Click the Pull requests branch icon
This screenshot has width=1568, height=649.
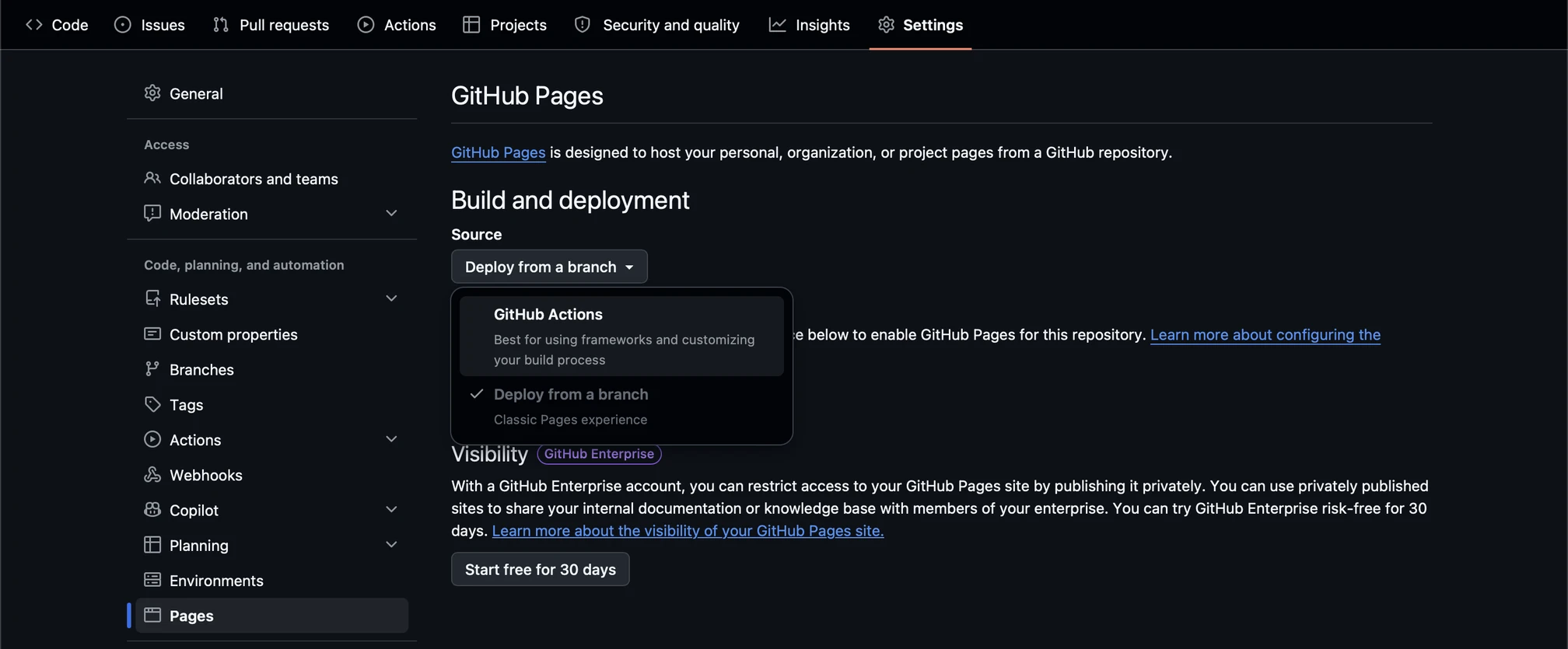click(221, 25)
